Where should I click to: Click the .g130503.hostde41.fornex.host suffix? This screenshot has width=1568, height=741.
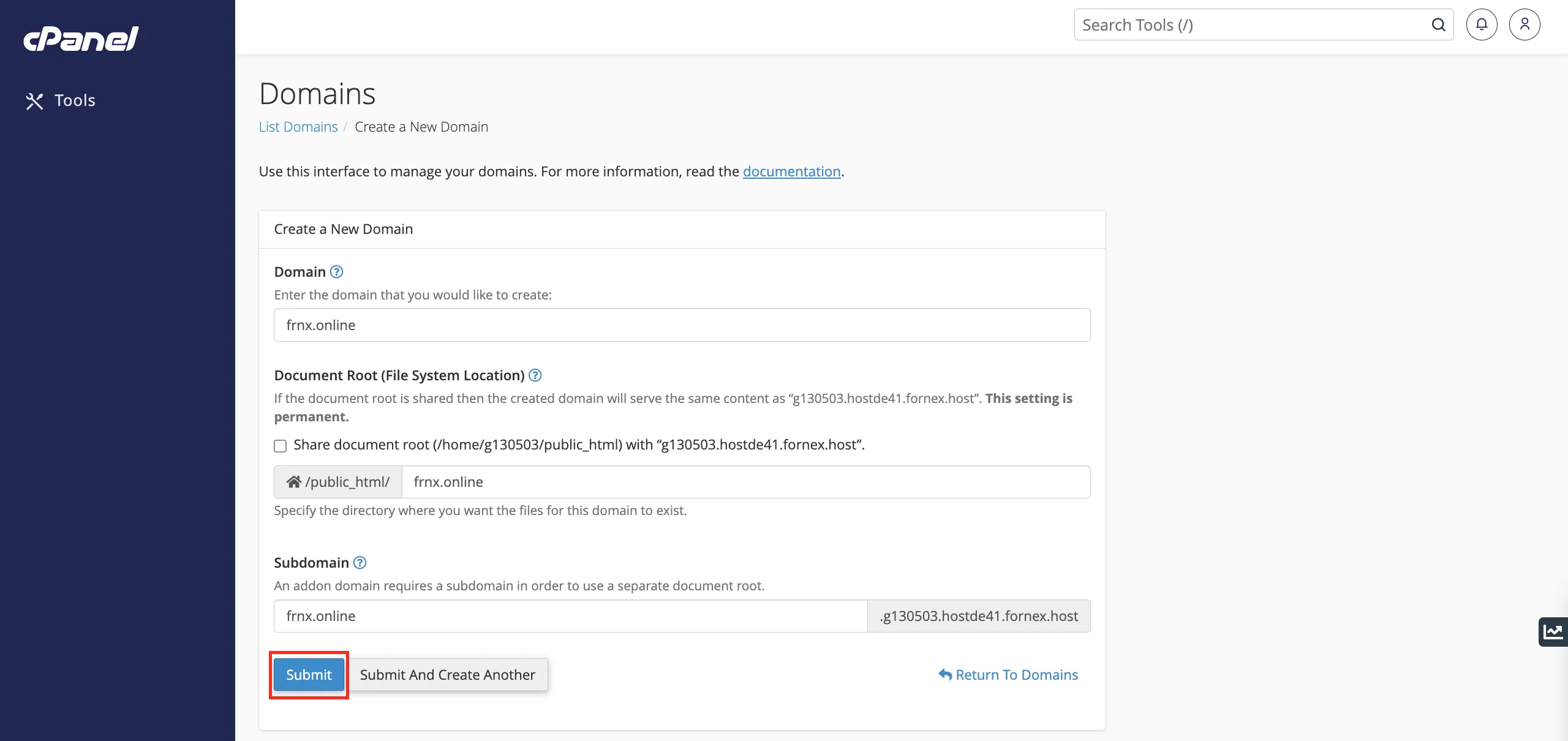(x=978, y=616)
